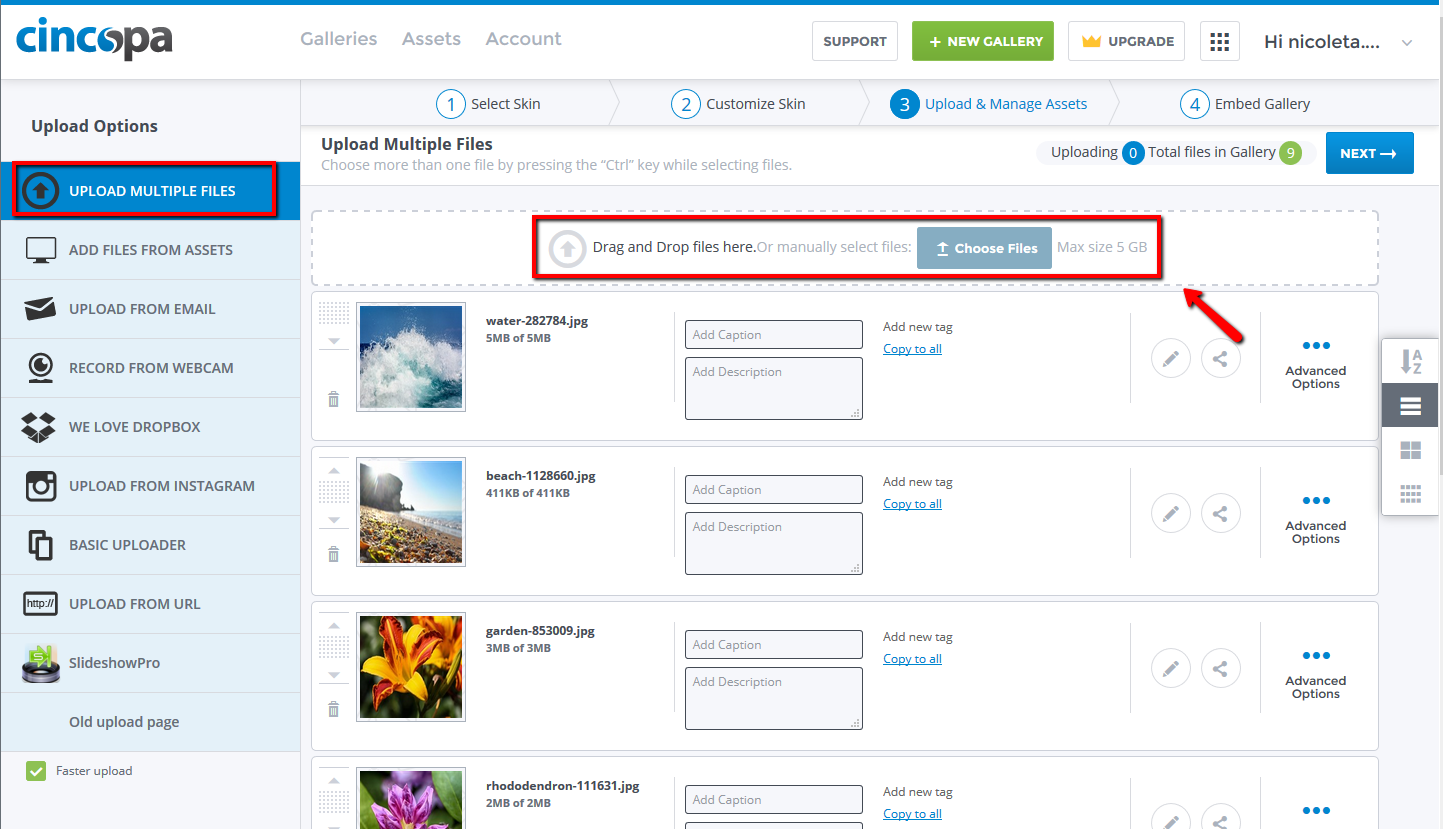Move beach-1128660.jpg down with arrow
1443x829 pixels.
[x=334, y=521]
